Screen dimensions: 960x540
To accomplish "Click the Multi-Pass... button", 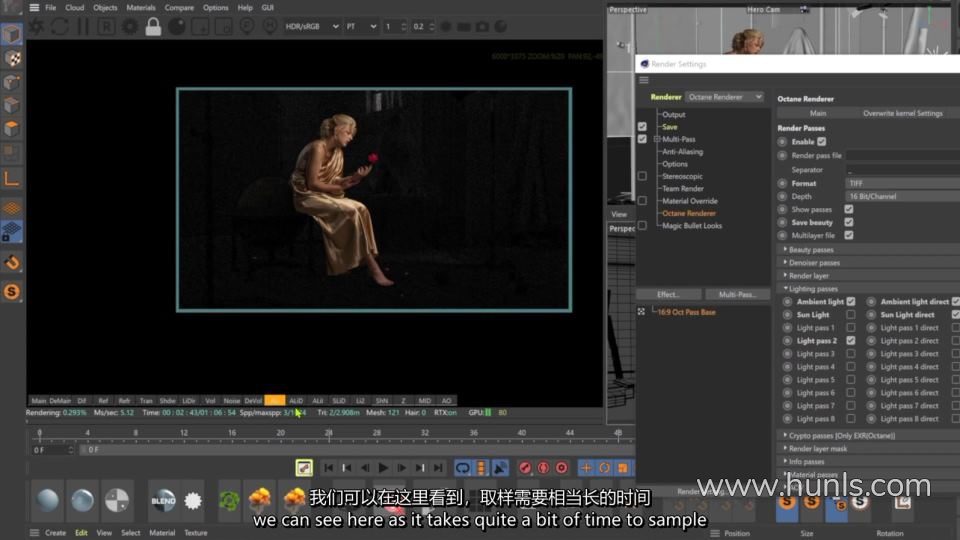I will pyautogui.click(x=737, y=294).
